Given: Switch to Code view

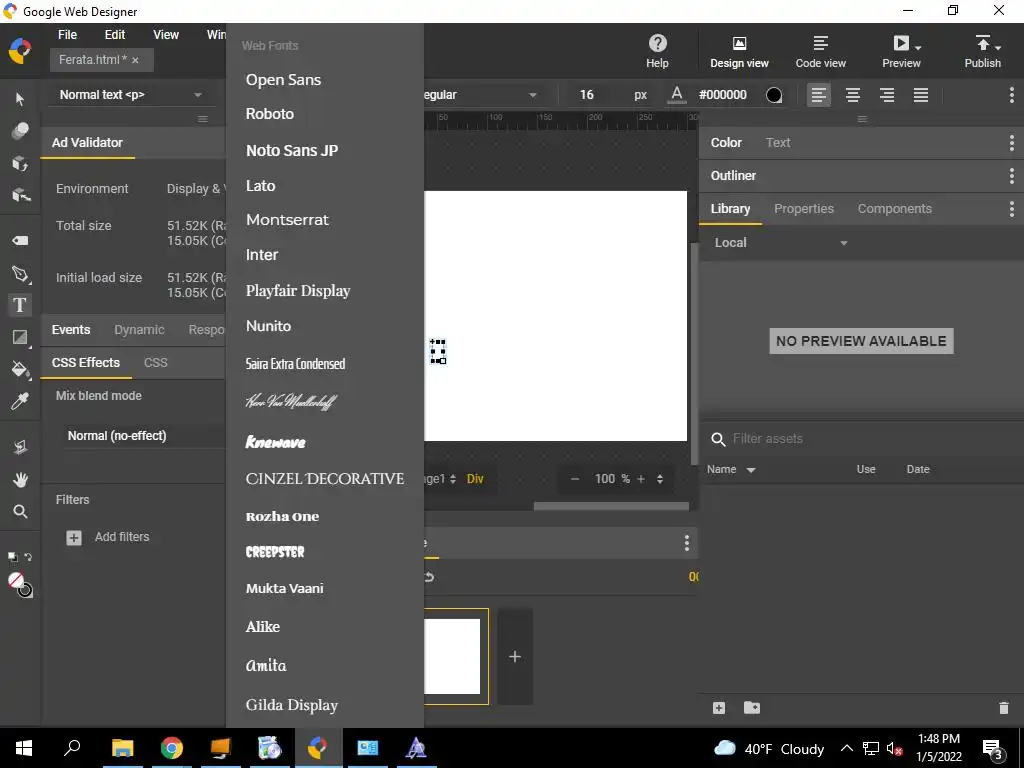Looking at the screenshot, I should [x=820, y=51].
